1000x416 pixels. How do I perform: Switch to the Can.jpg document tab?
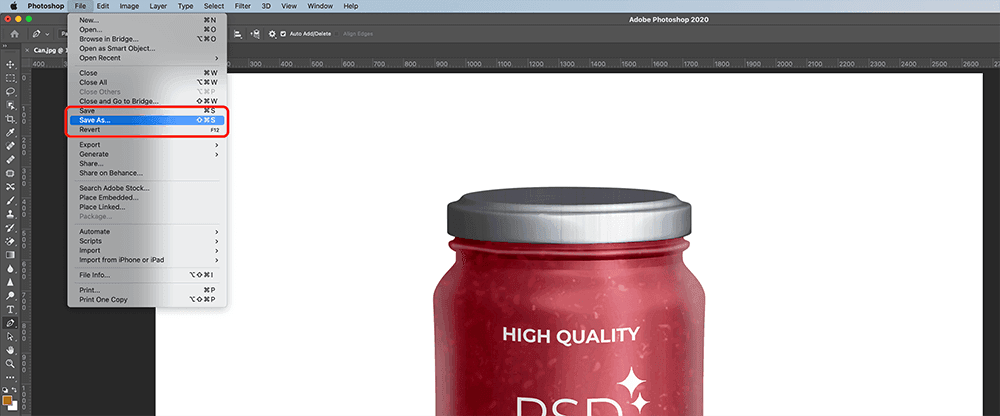49,50
